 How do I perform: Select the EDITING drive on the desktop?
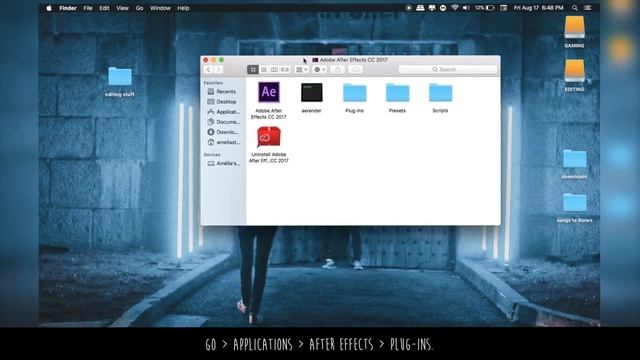click(x=574, y=71)
